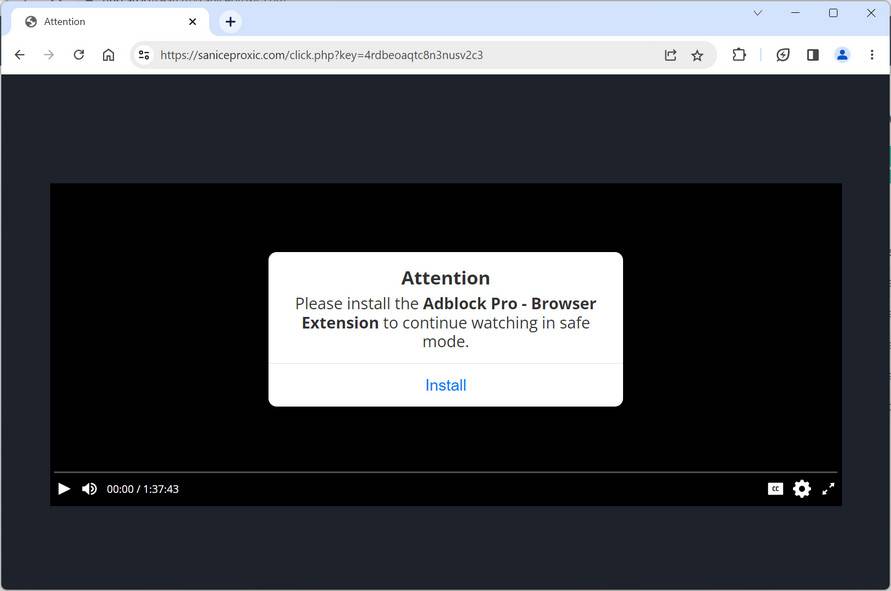Screen dimensions: 891x591
Task: Close the browser window
Action: [x=871, y=13]
